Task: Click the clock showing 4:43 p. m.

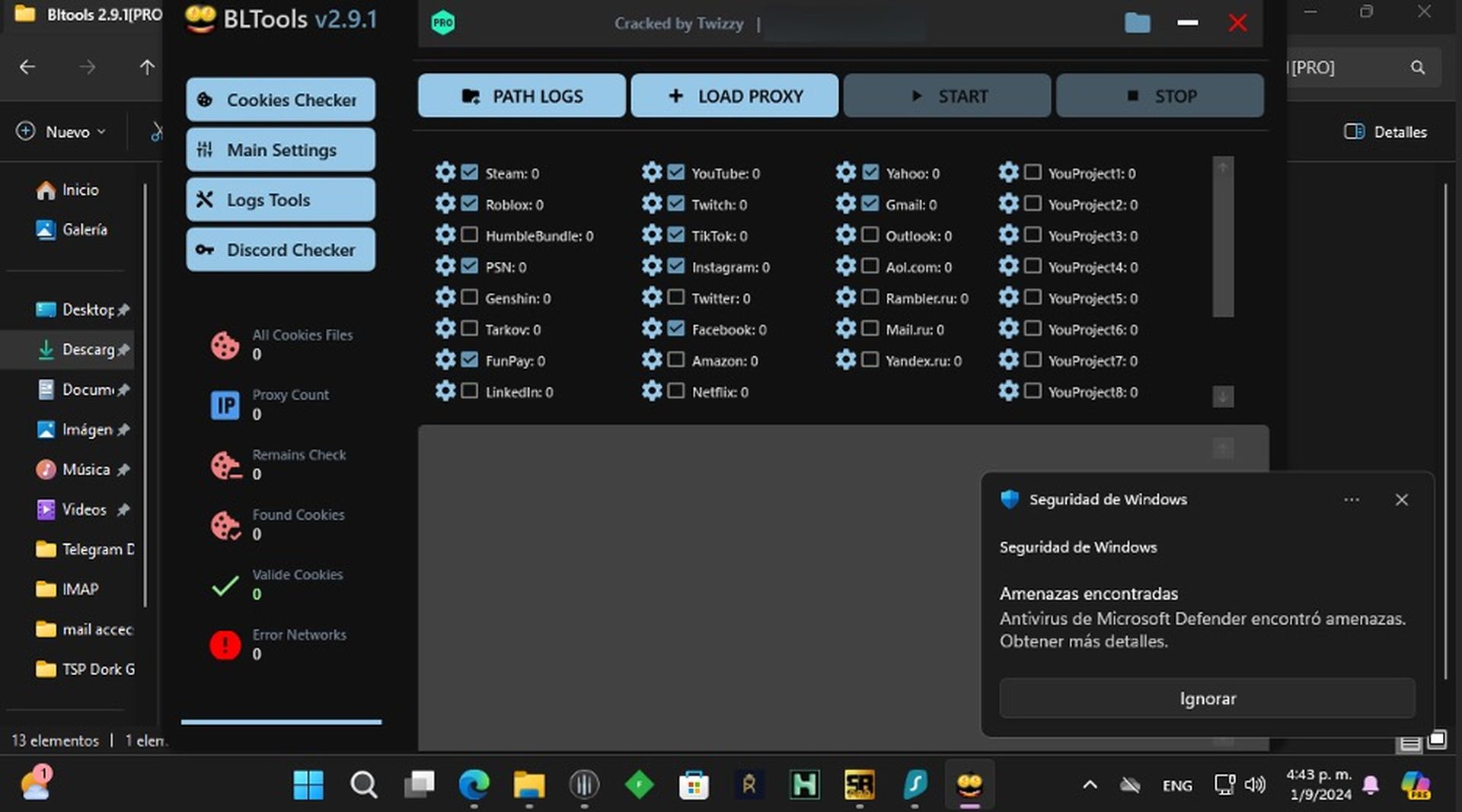Action: click(1319, 775)
